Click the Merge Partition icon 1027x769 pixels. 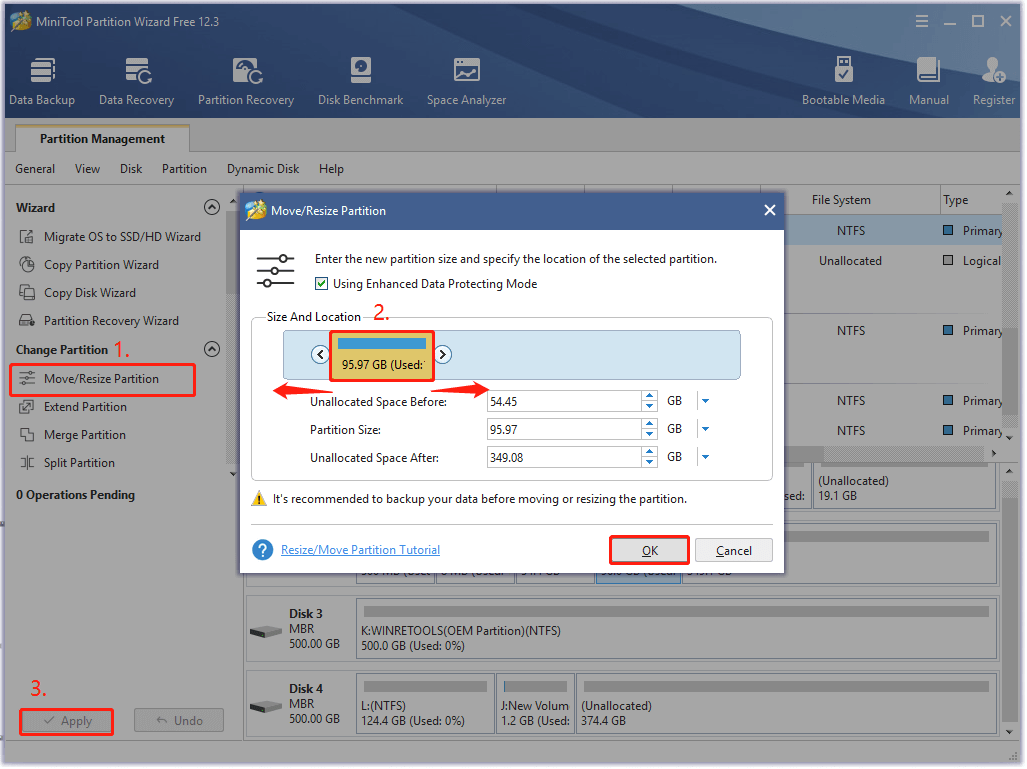click(26, 435)
